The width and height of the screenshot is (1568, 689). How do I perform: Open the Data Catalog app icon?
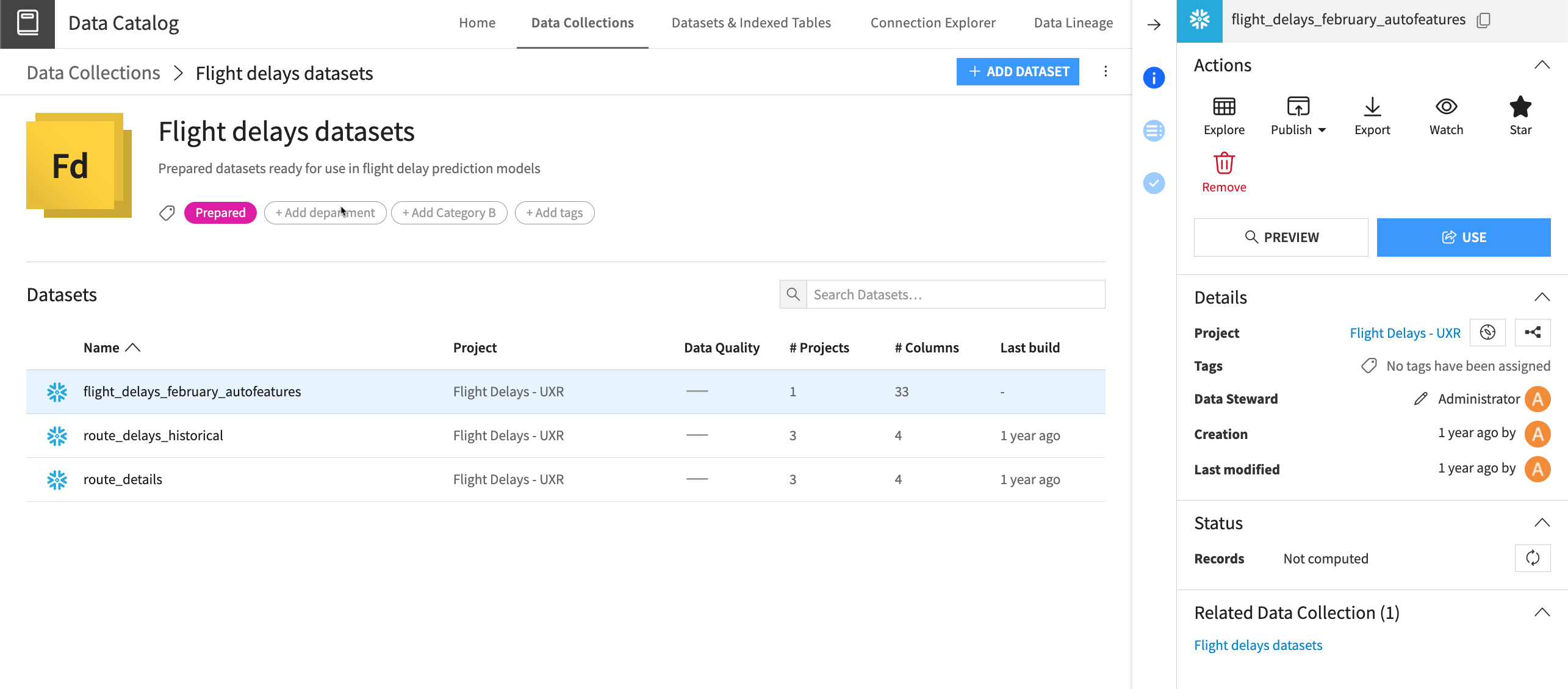coord(27,24)
